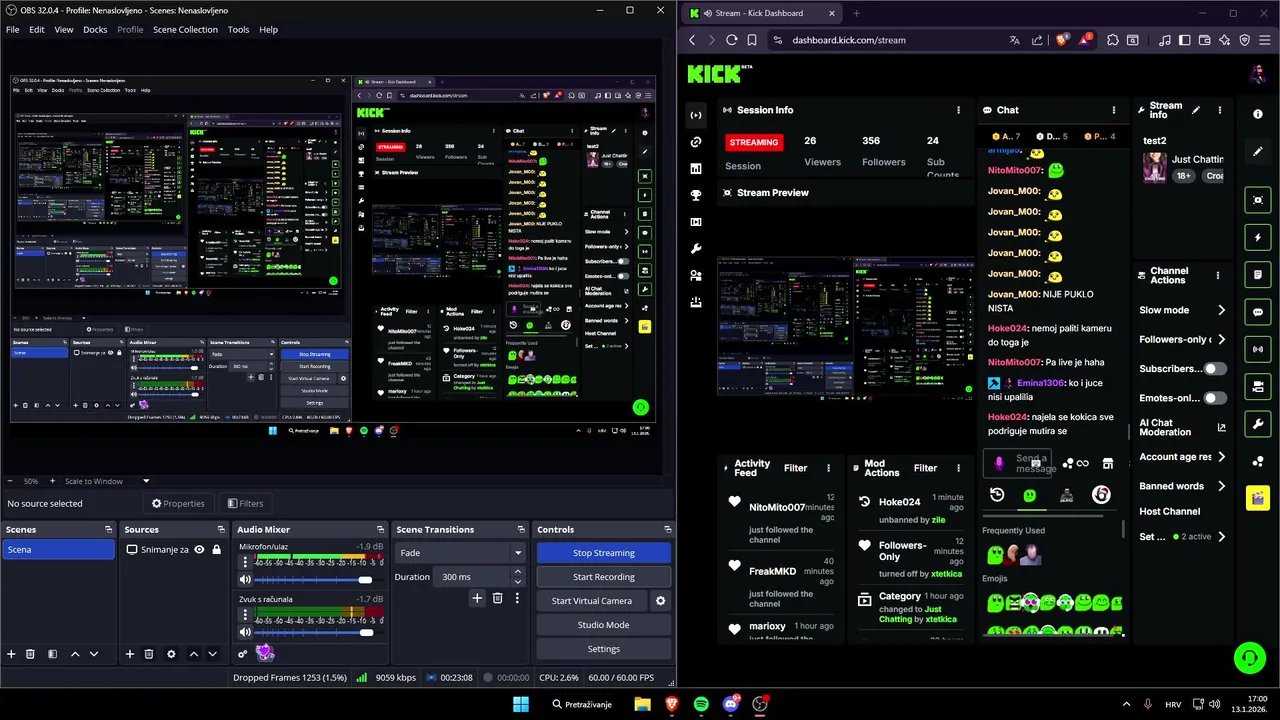Open Kick support headset button
The height and width of the screenshot is (720, 1280).
(x=1248, y=657)
